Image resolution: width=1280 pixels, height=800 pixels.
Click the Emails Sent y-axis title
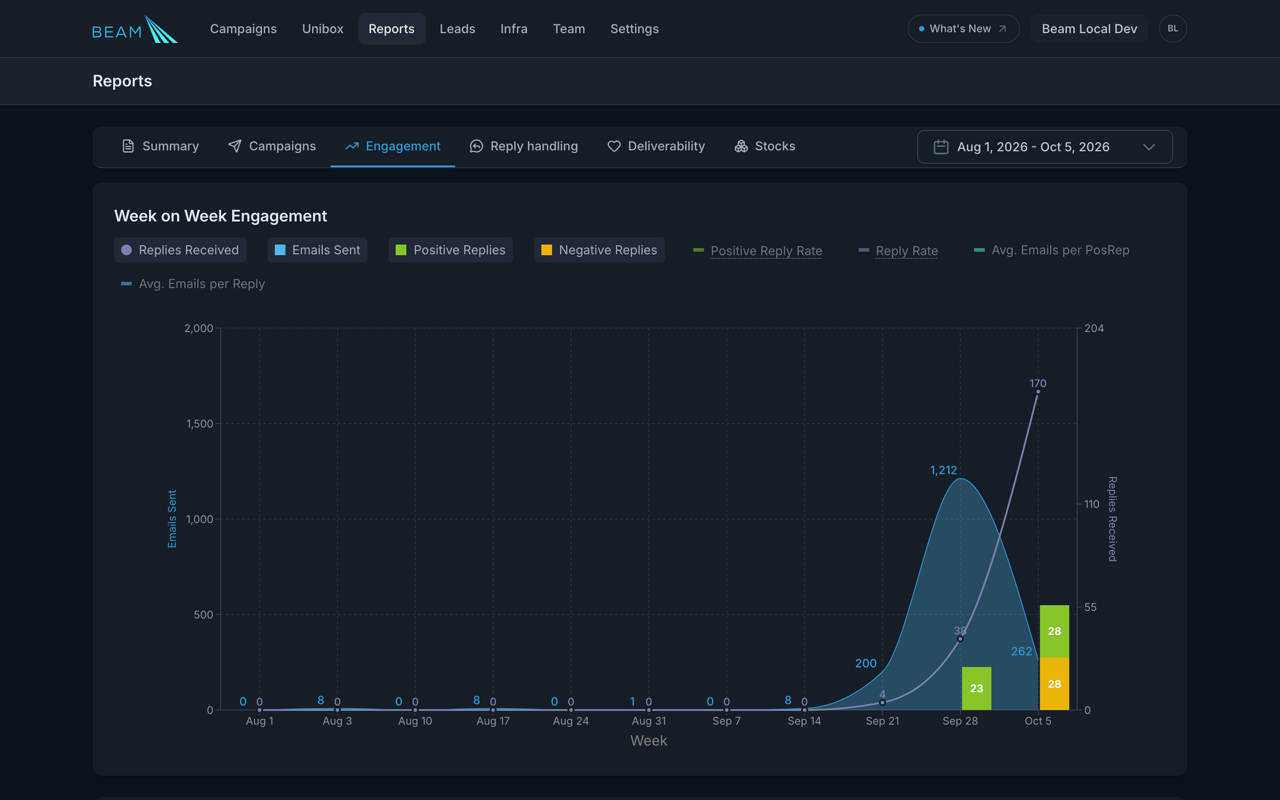click(172, 519)
